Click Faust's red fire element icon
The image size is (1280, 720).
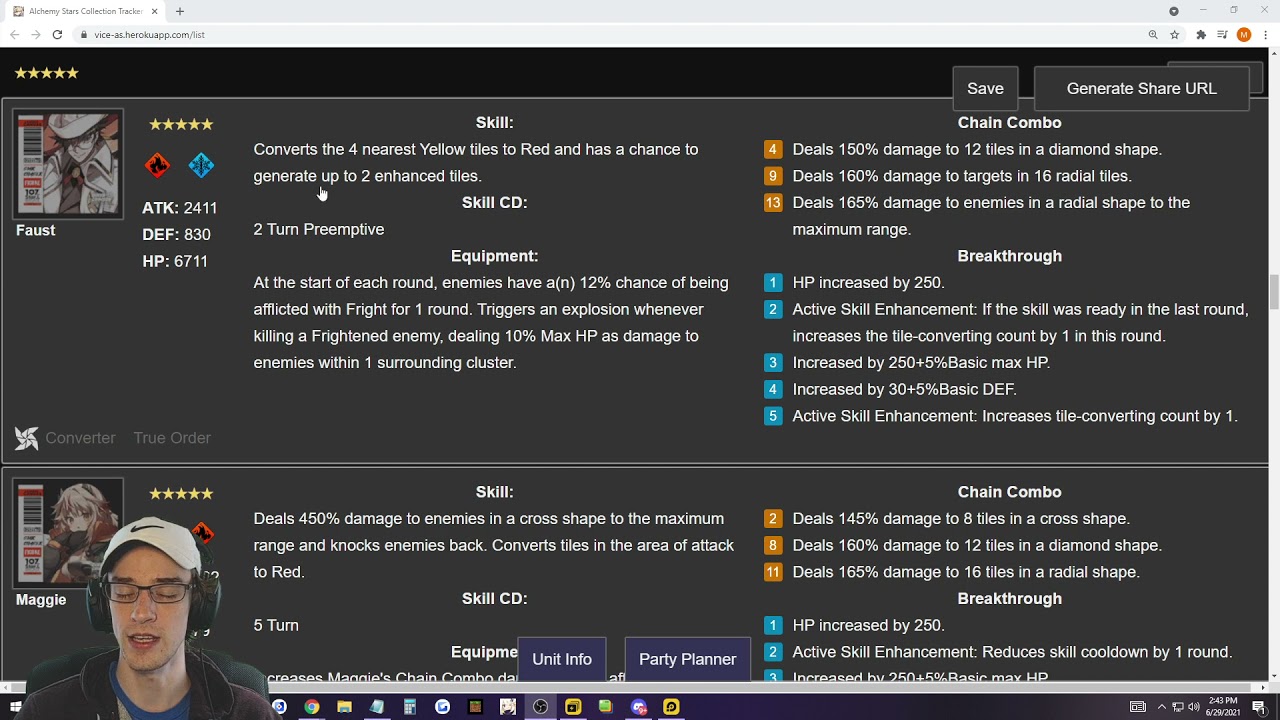157,165
